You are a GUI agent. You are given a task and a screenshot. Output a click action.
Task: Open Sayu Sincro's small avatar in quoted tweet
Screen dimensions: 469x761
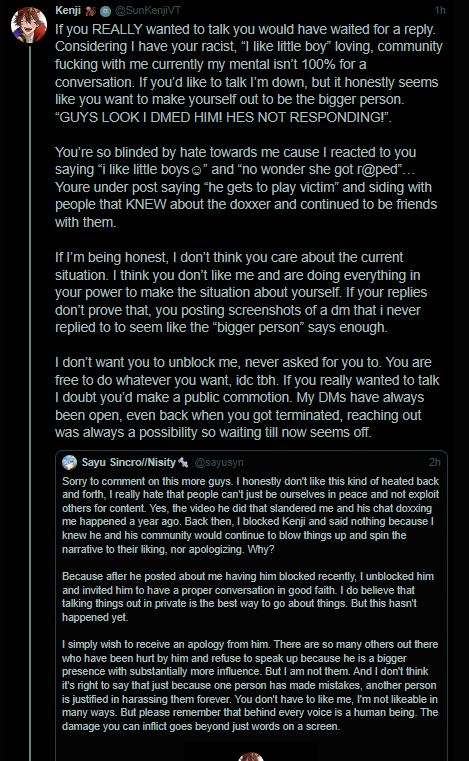point(69,462)
